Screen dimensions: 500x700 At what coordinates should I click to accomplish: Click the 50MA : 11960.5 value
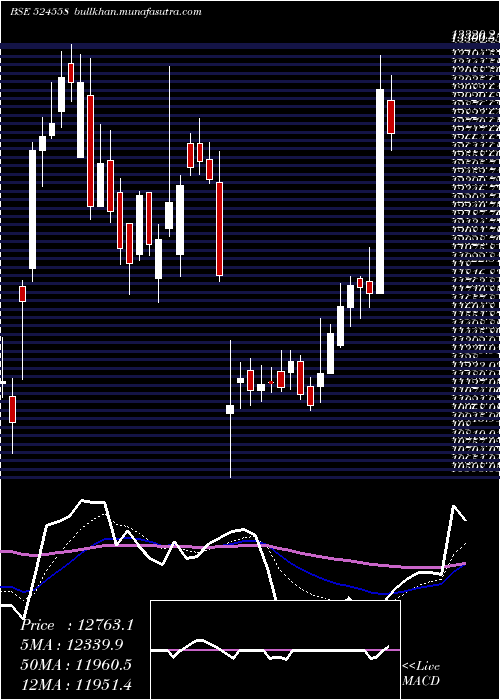[x=76, y=665]
